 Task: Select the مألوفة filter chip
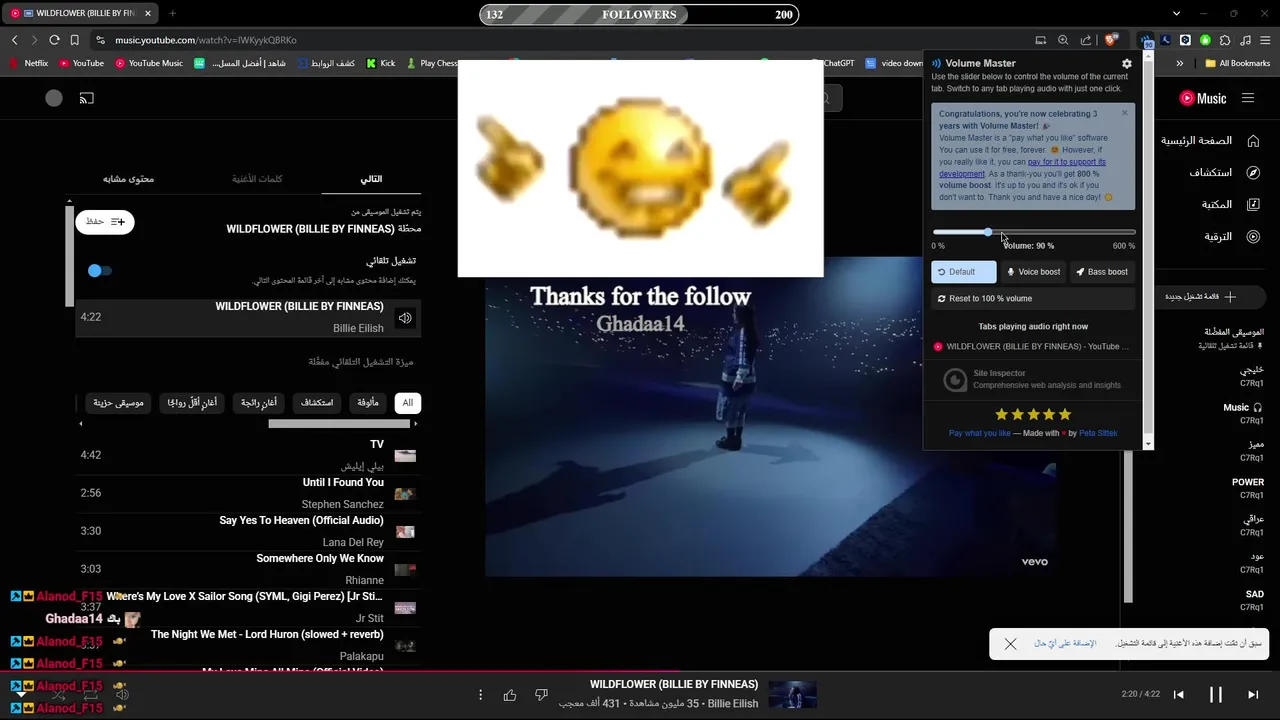point(368,402)
